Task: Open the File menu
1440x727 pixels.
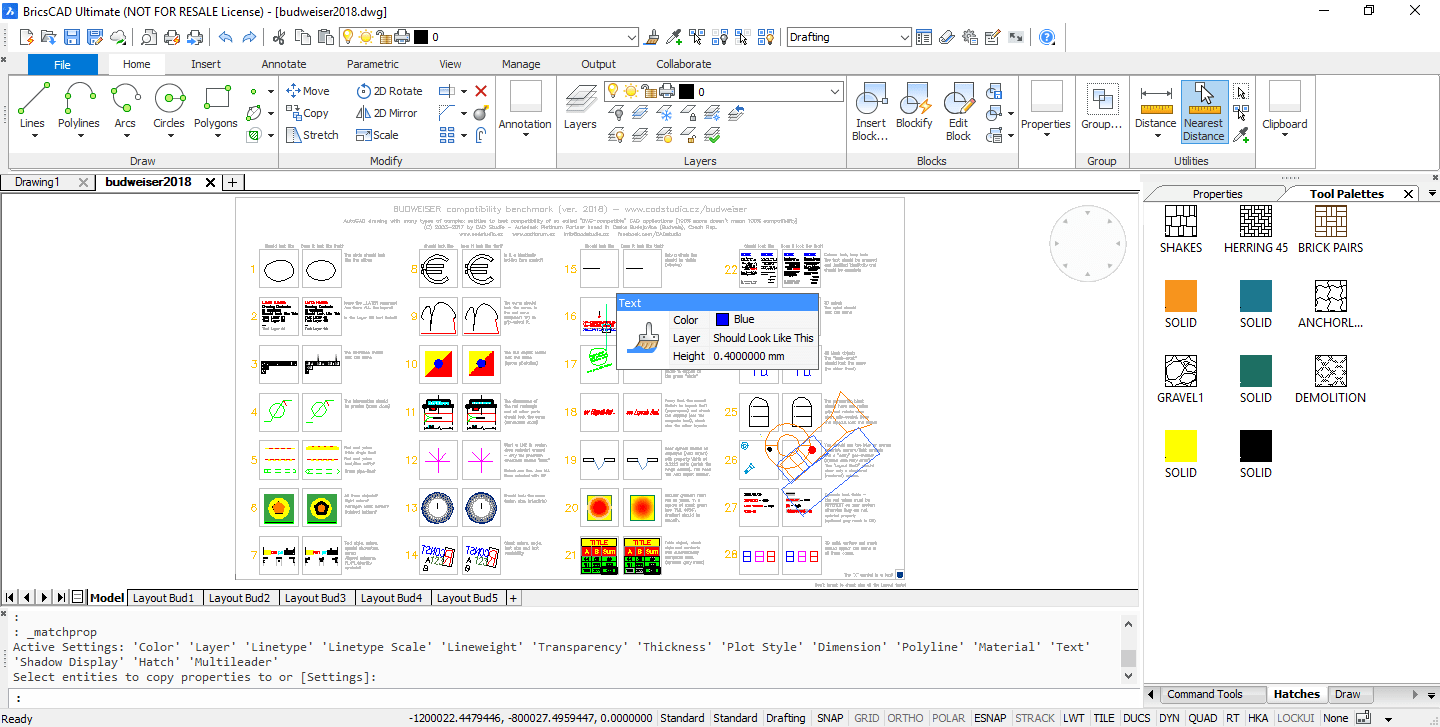Action: click(62, 64)
